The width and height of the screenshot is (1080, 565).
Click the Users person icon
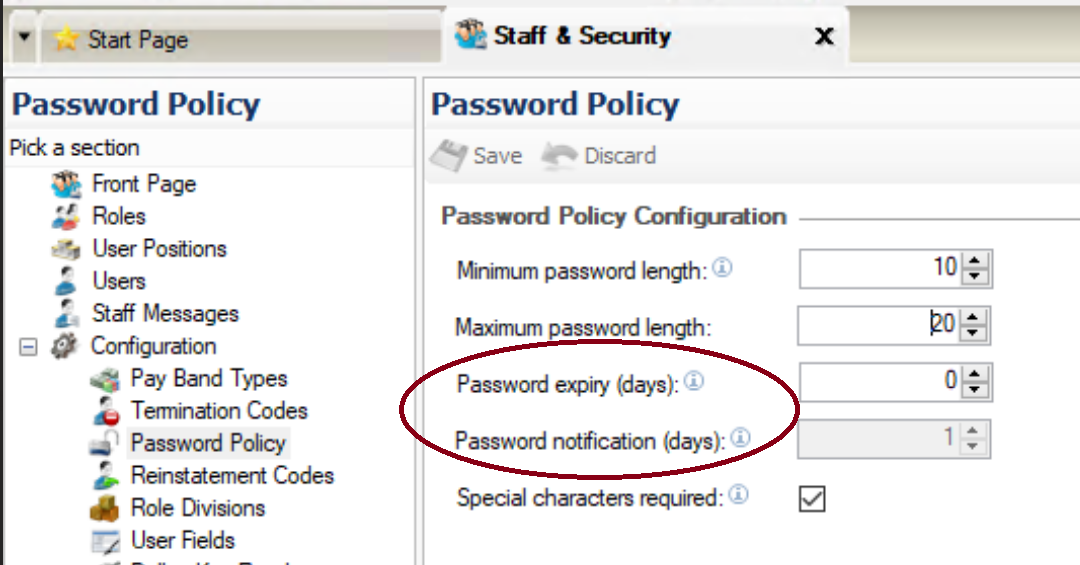pyautogui.click(x=66, y=281)
